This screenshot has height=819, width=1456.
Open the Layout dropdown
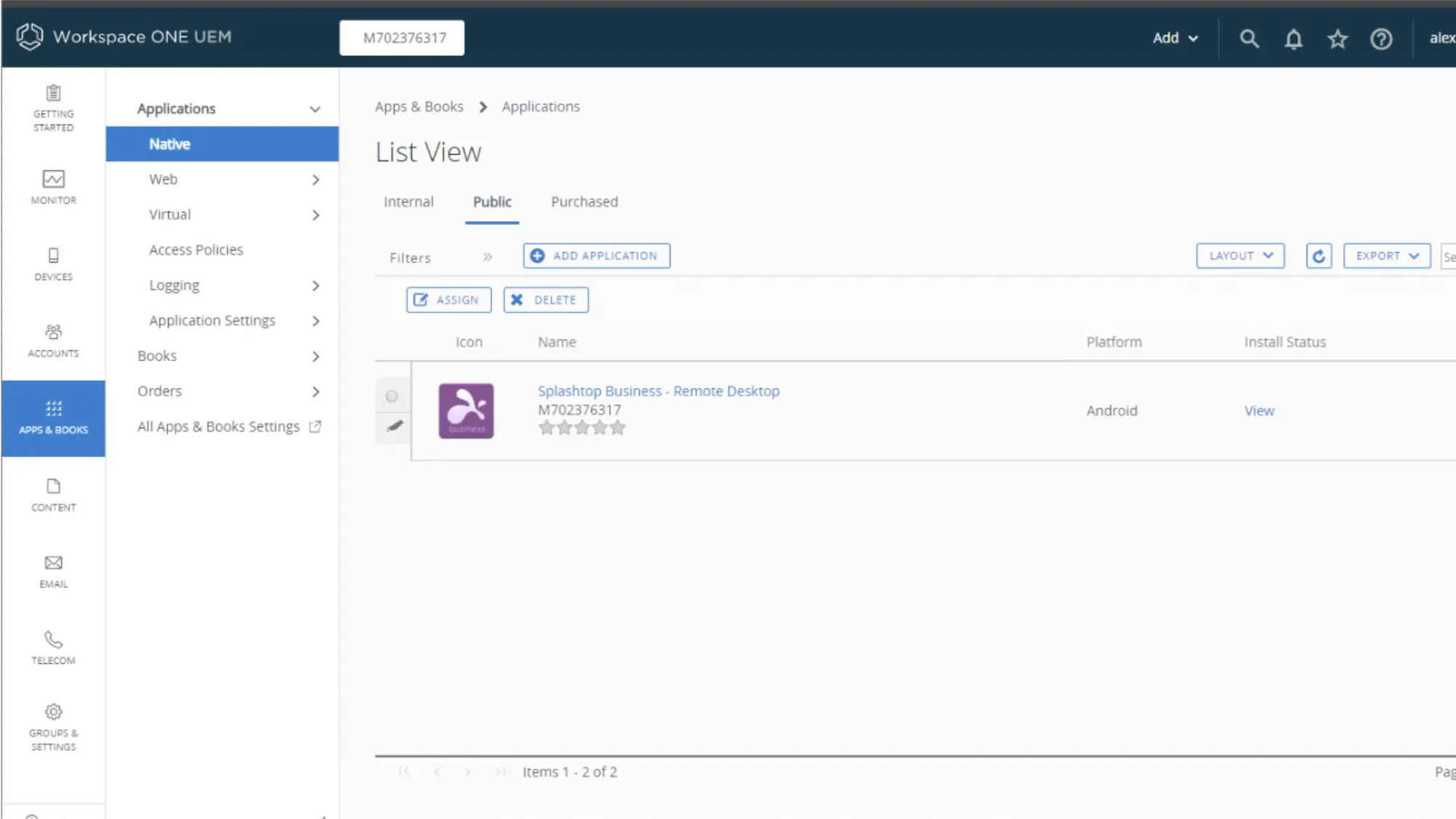(x=1240, y=256)
